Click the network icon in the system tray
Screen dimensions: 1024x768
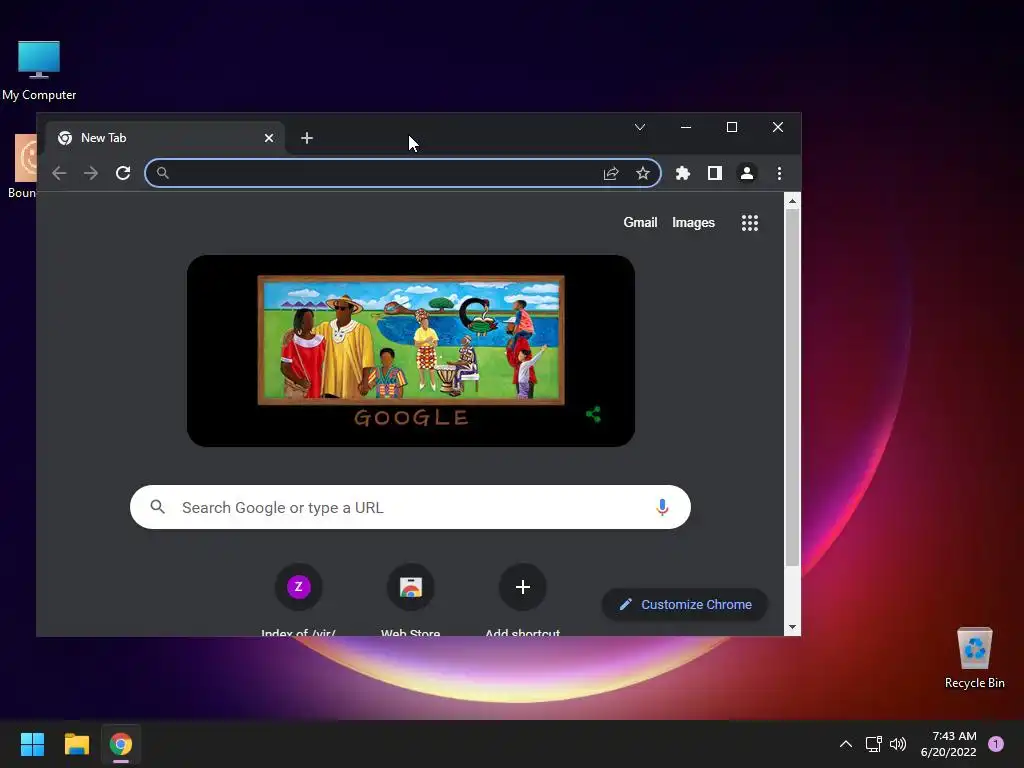(873, 744)
